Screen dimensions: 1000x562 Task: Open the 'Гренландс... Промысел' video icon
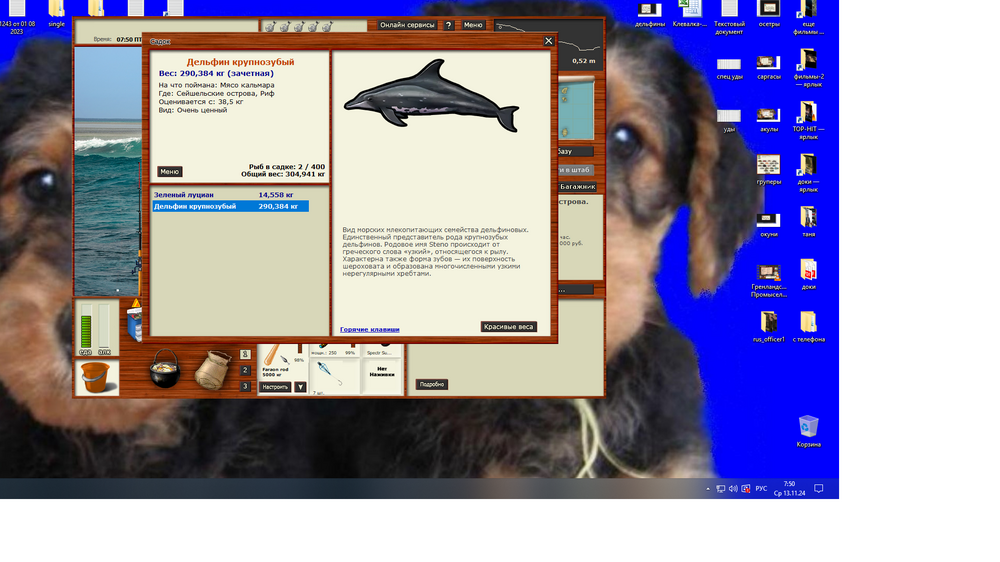[x=768, y=281]
